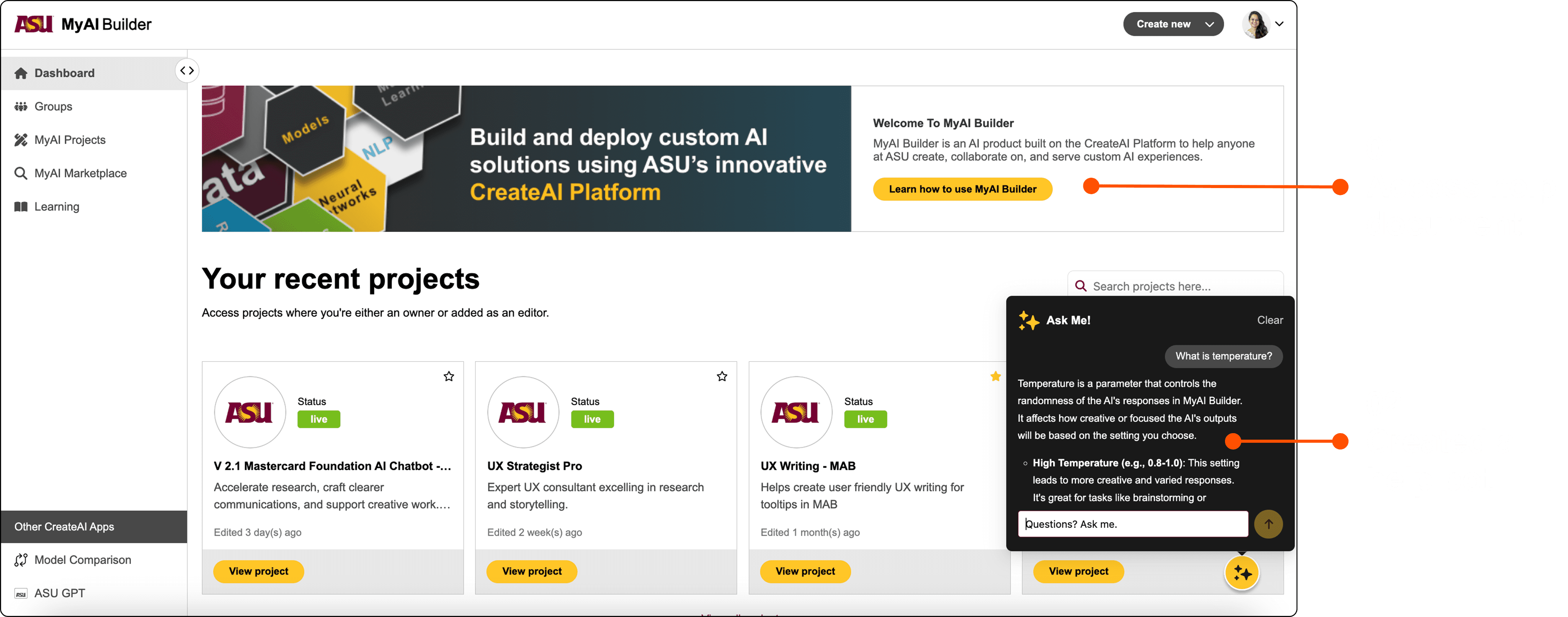Unstar the UX Writing - MAB project
This screenshot has width=1568, height=617.
pyautogui.click(x=995, y=376)
